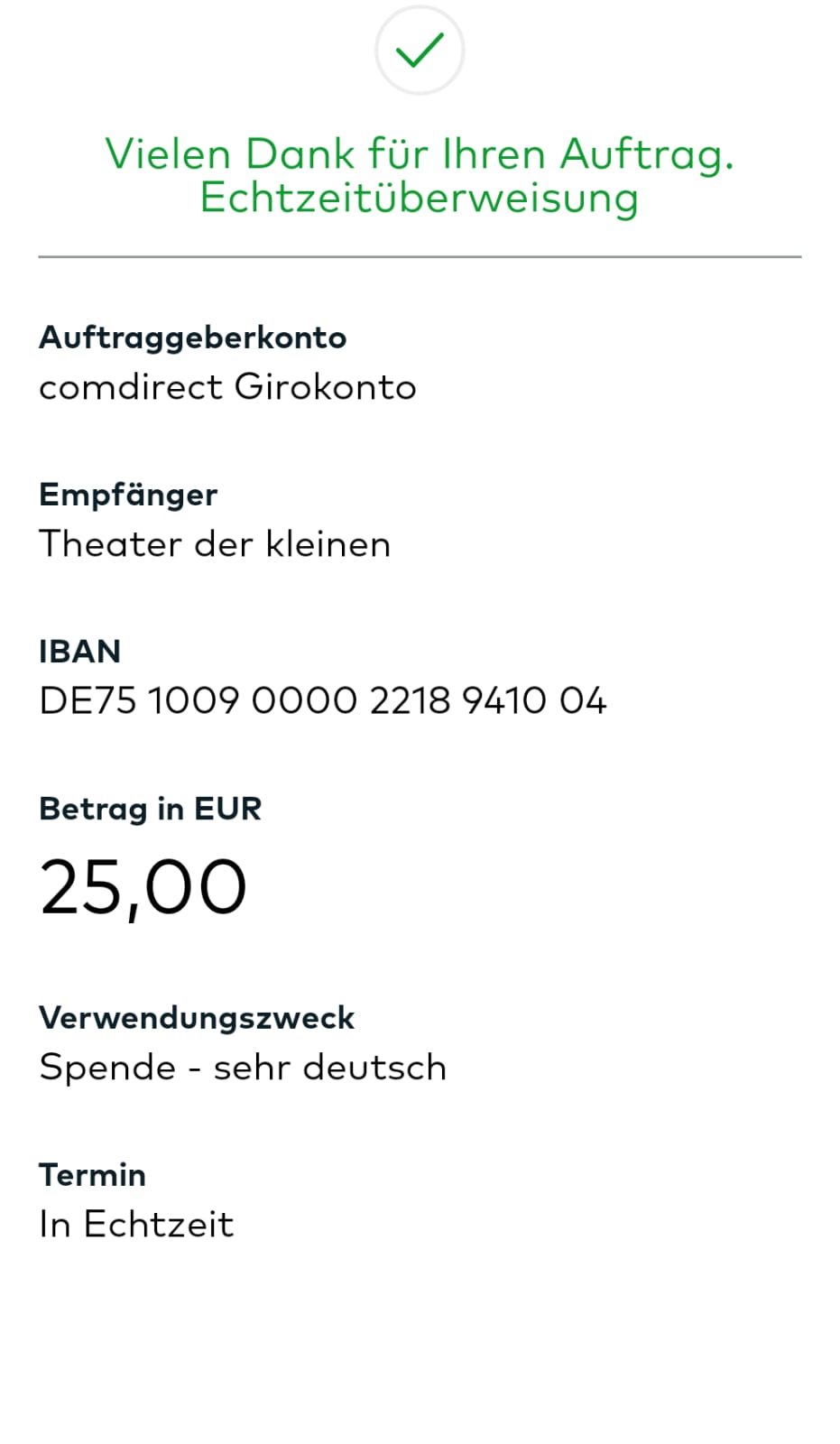Click the horizontal divider line below the heading
Screen dimensions: 840x1444
420,257
